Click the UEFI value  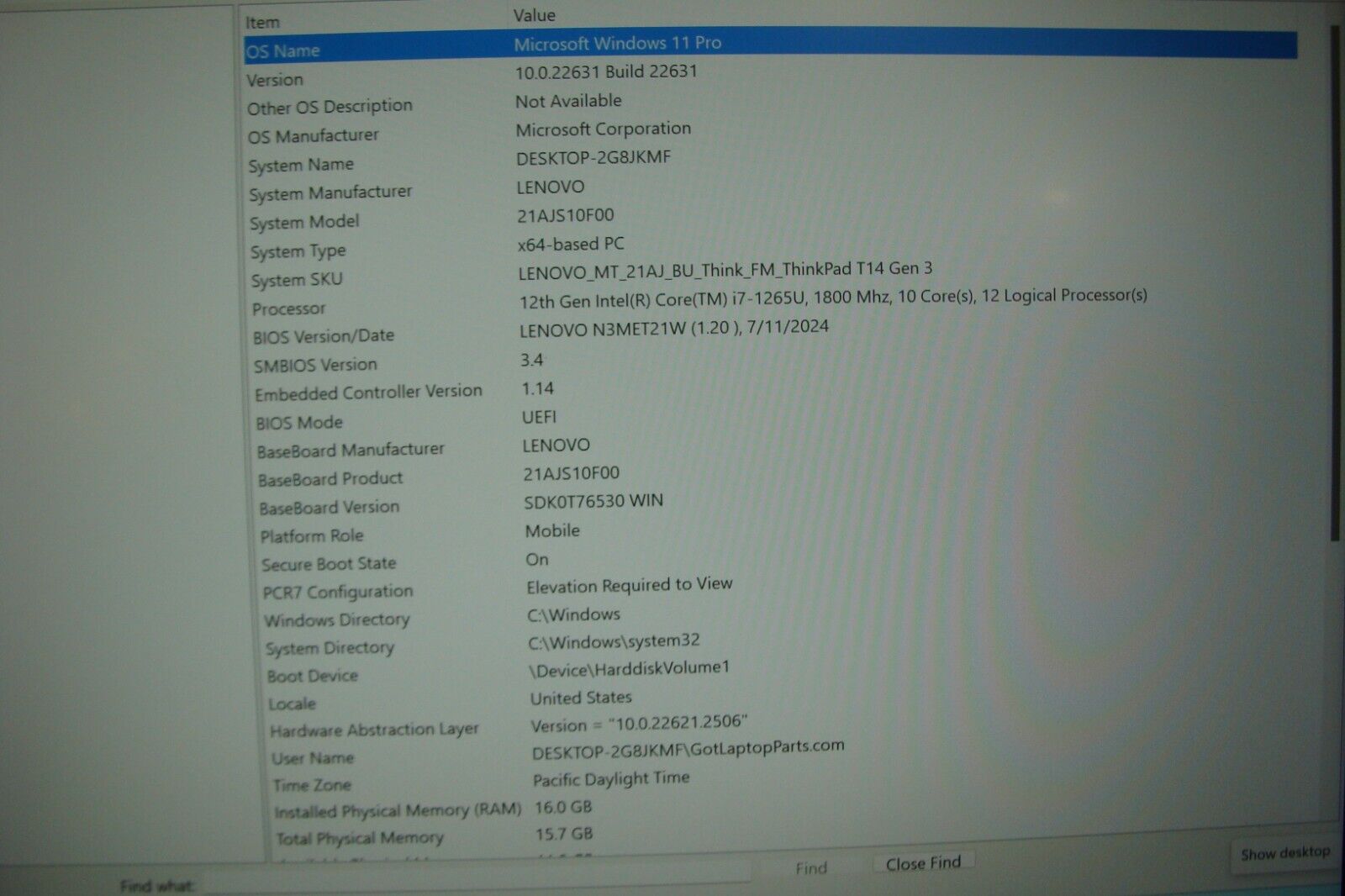click(539, 418)
